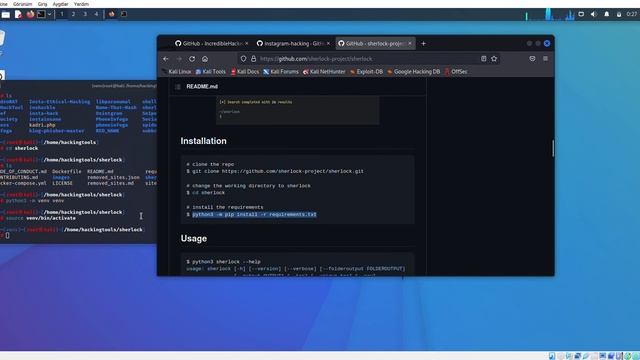The height and width of the screenshot is (360, 640).
Task: Switch to workspace 2
Action: pos(73,14)
